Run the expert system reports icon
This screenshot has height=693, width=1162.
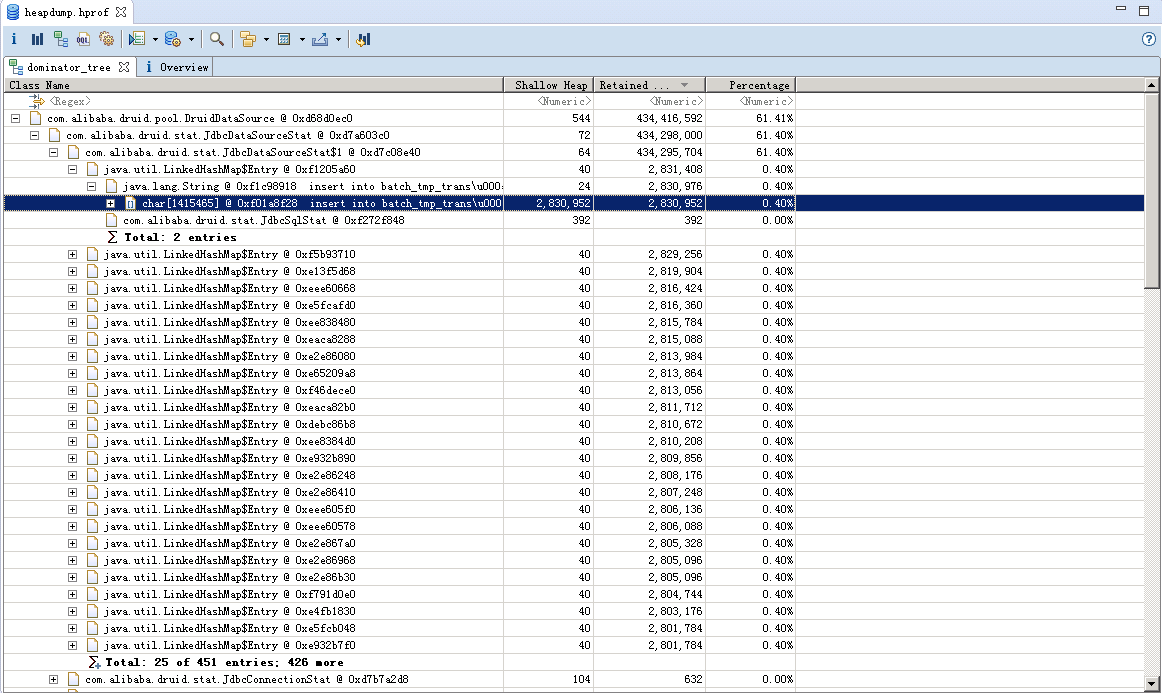pyautogui.click(x=138, y=39)
